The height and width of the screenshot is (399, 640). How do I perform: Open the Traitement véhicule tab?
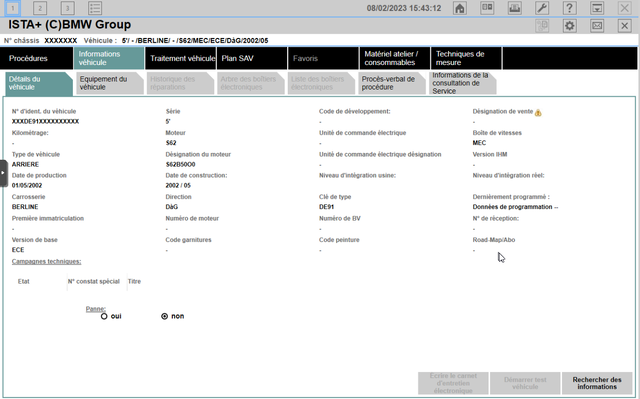tap(180, 58)
